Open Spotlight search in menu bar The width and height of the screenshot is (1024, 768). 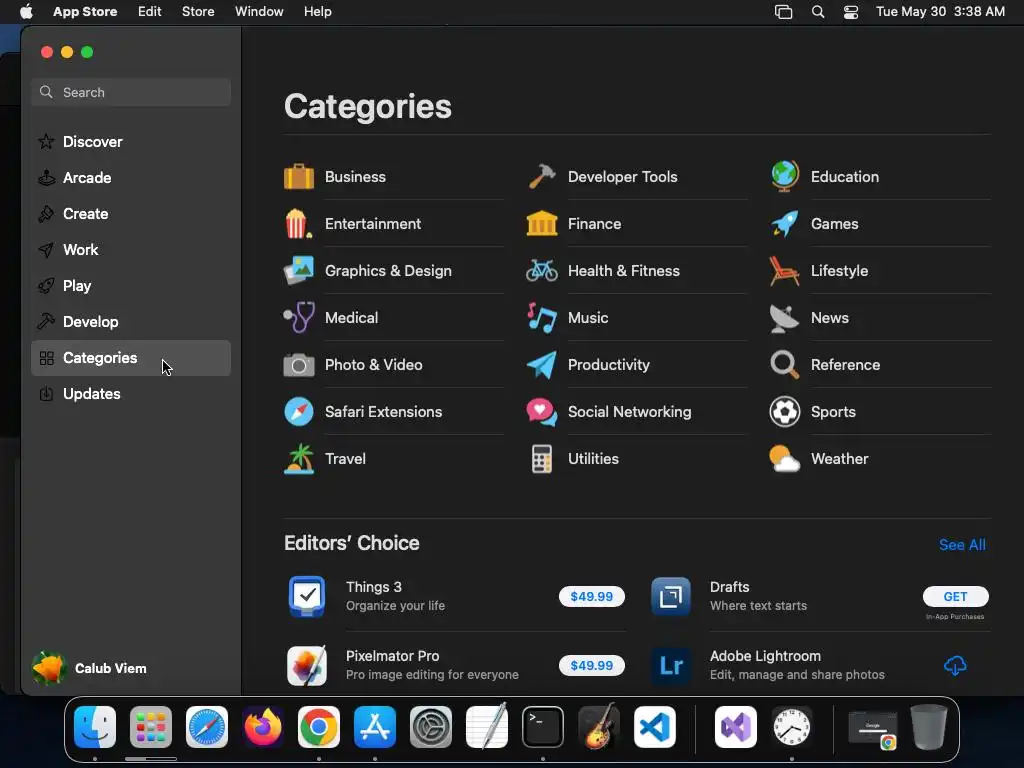(818, 12)
